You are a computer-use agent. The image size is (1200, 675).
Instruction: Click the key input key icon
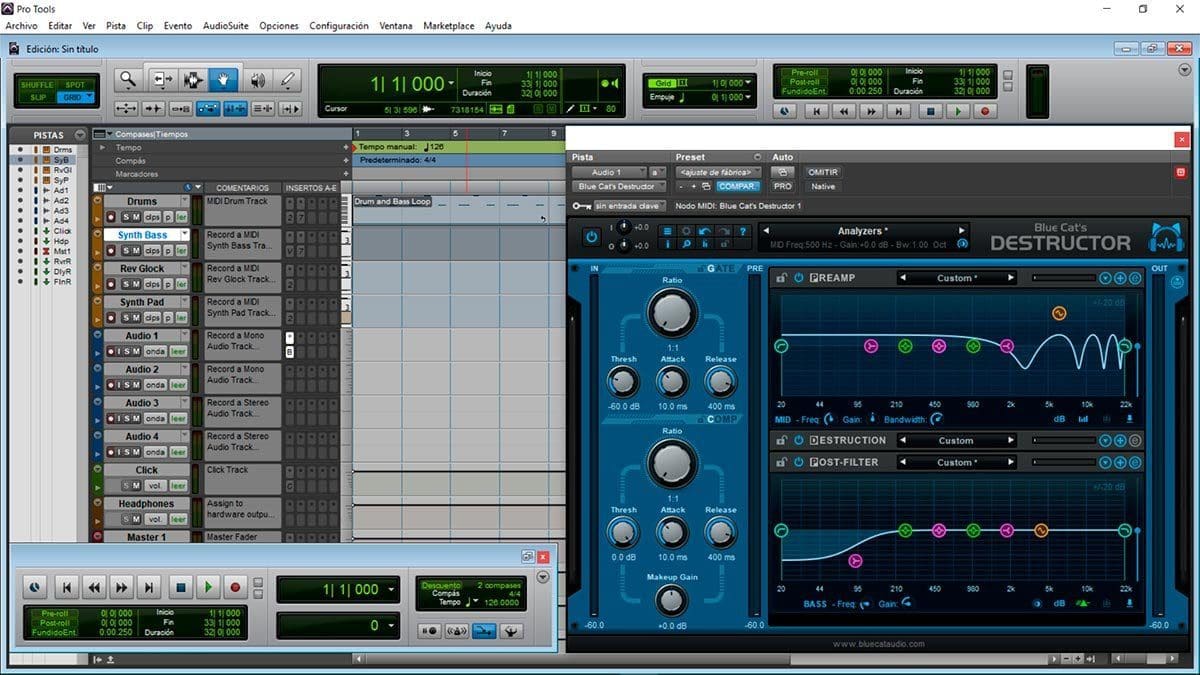coord(580,206)
